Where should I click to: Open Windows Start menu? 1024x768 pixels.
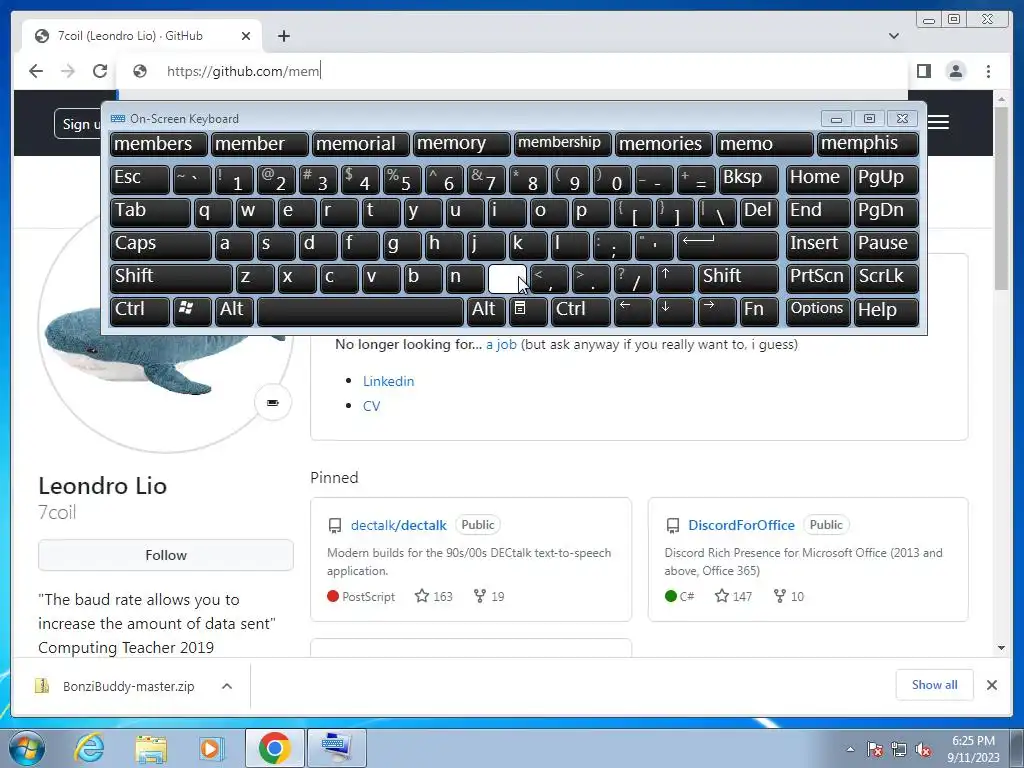[26, 748]
